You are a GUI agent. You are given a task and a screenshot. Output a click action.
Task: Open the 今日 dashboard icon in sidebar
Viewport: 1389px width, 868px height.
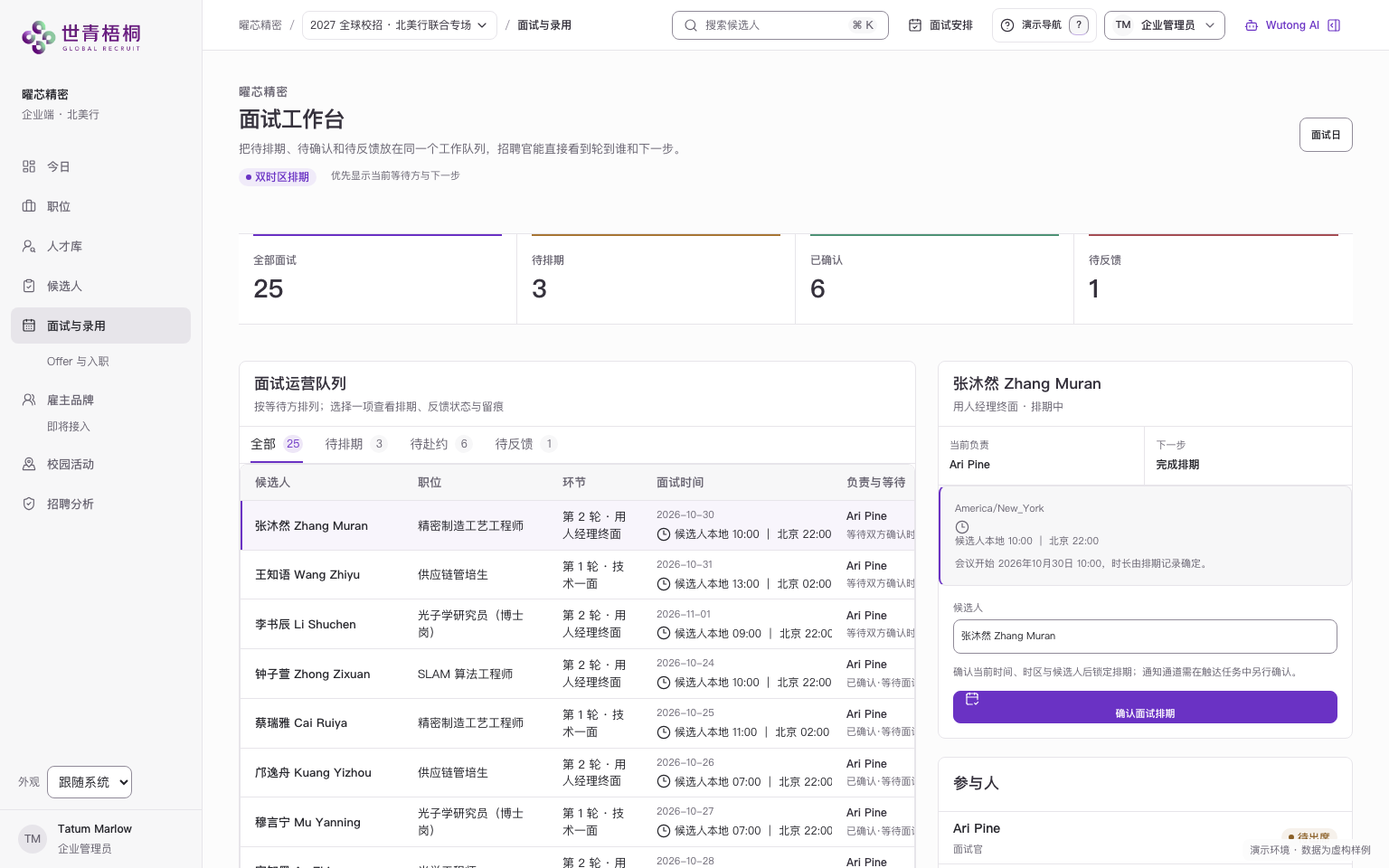[29, 166]
